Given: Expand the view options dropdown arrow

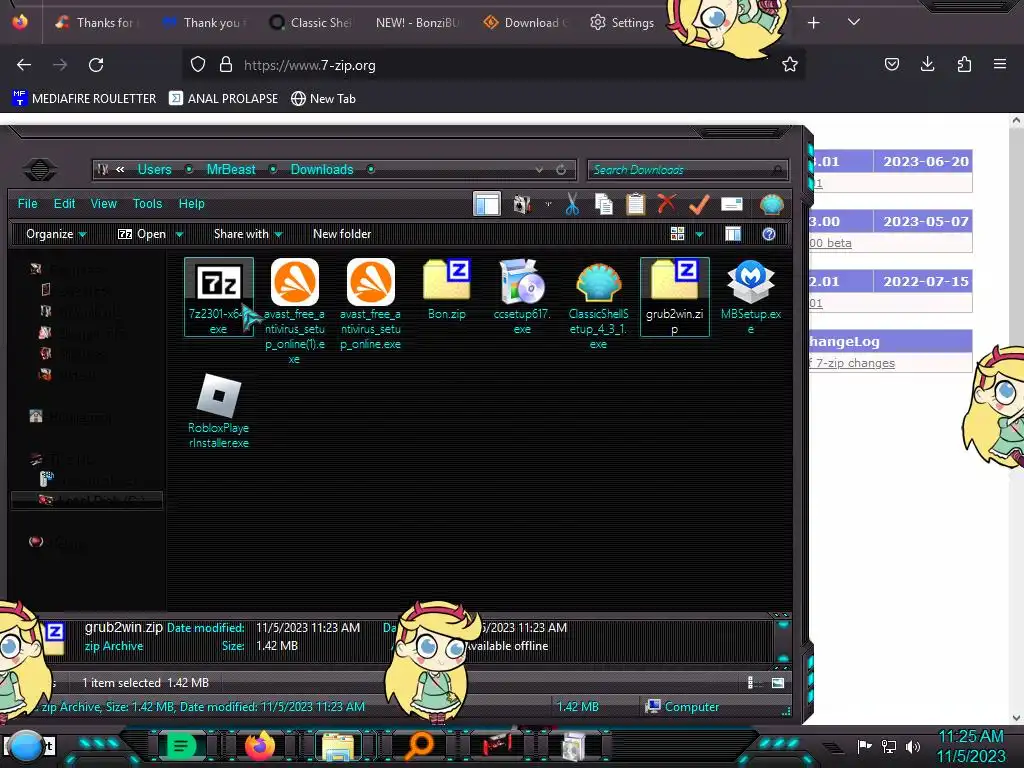Looking at the screenshot, I should coord(699,234).
